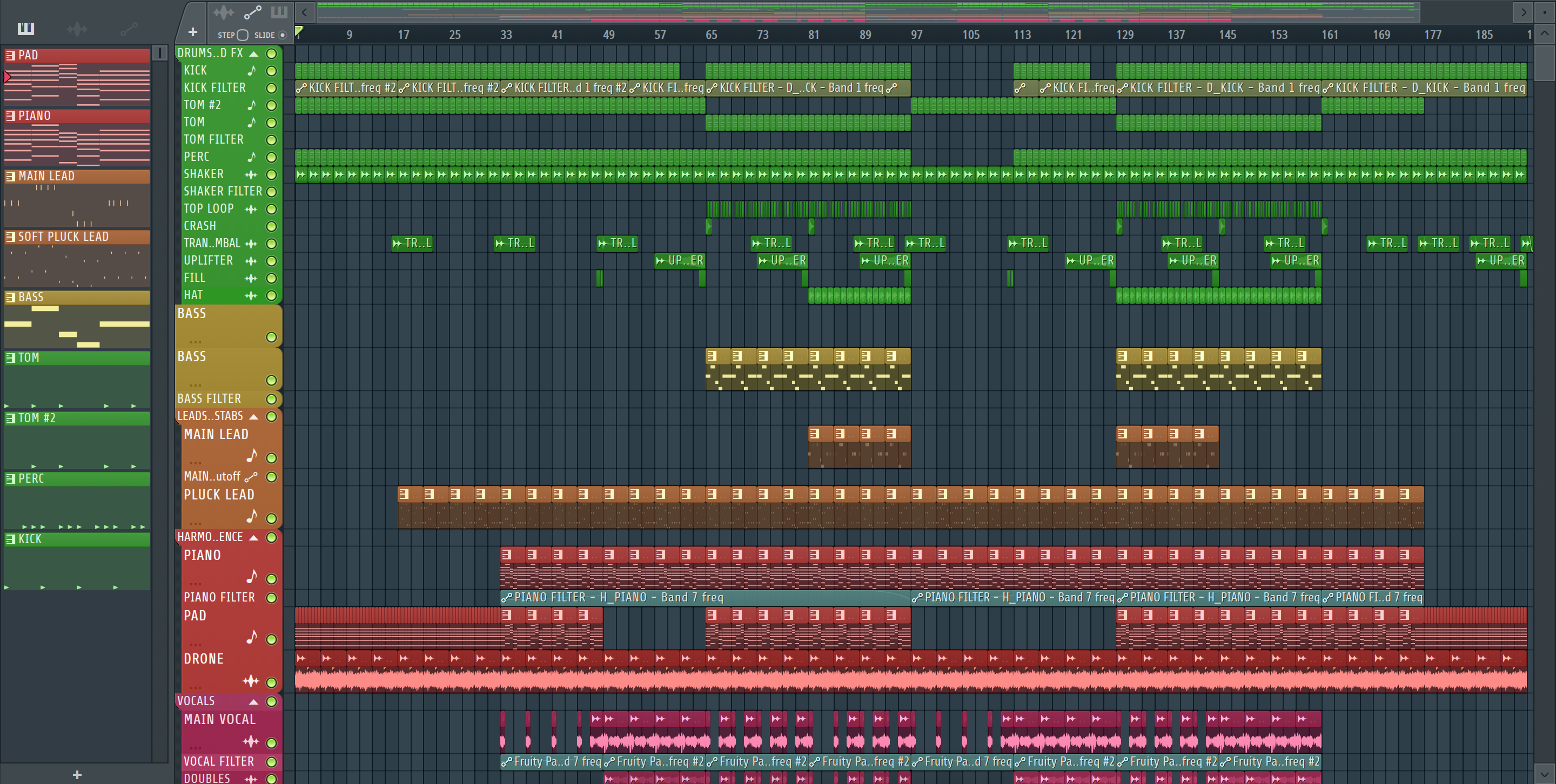The height and width of the screenshot is (784, 1556).
Task: Choose automation clip focus in playlist toolbar
Action: [252, 11]
